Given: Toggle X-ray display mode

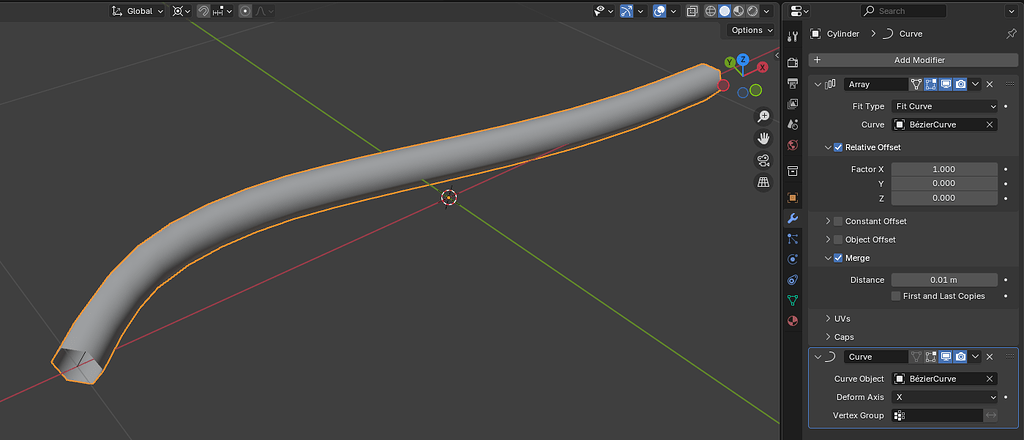Looking at the screenshot, I should 692,11.
